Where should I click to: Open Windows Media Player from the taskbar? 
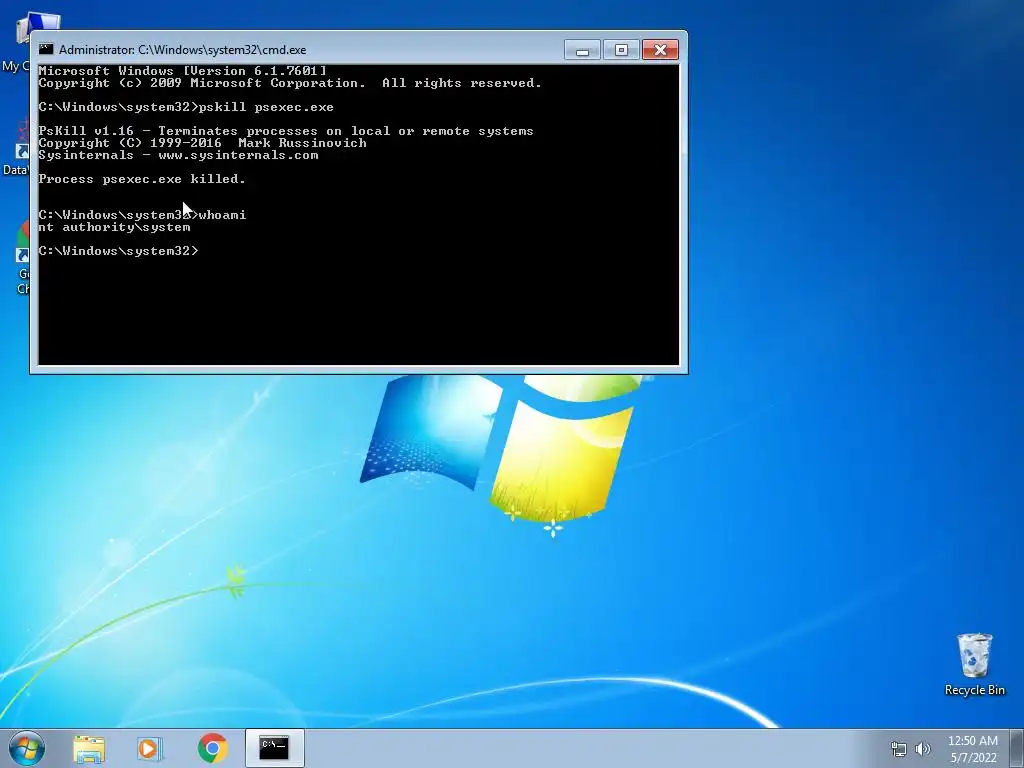[150, 748]
